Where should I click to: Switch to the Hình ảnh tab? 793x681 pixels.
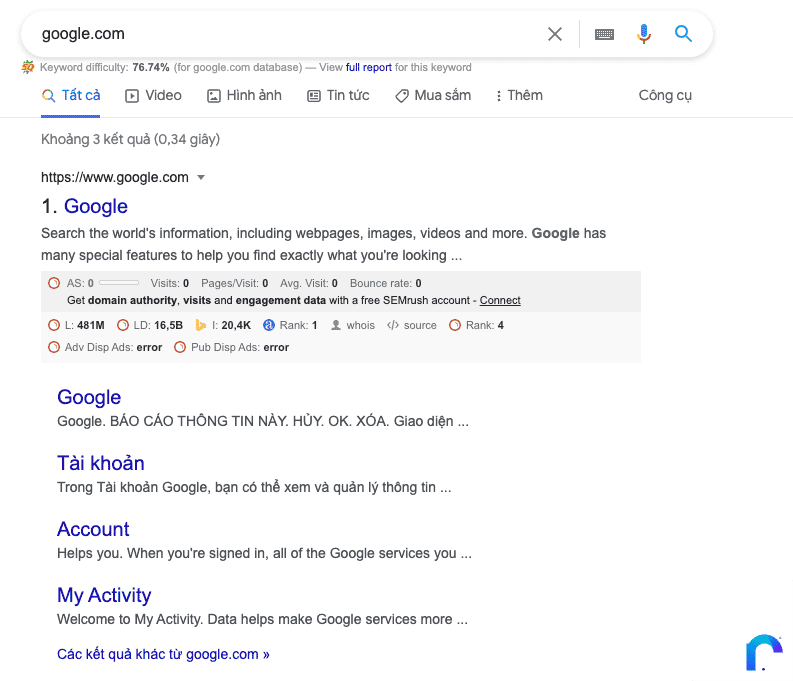(244, 96)
